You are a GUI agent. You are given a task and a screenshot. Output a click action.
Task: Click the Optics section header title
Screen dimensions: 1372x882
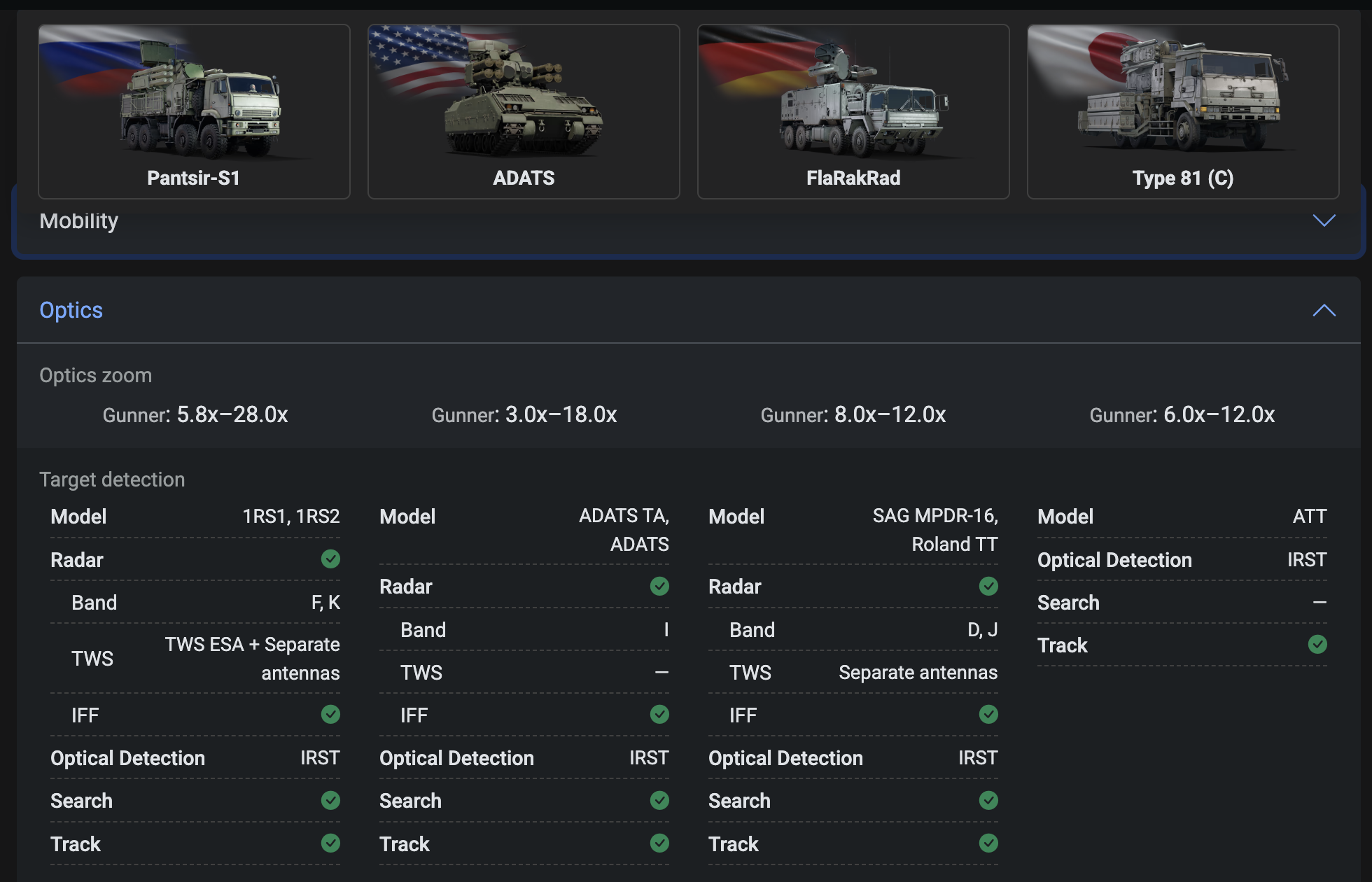[x=71, y=310]
